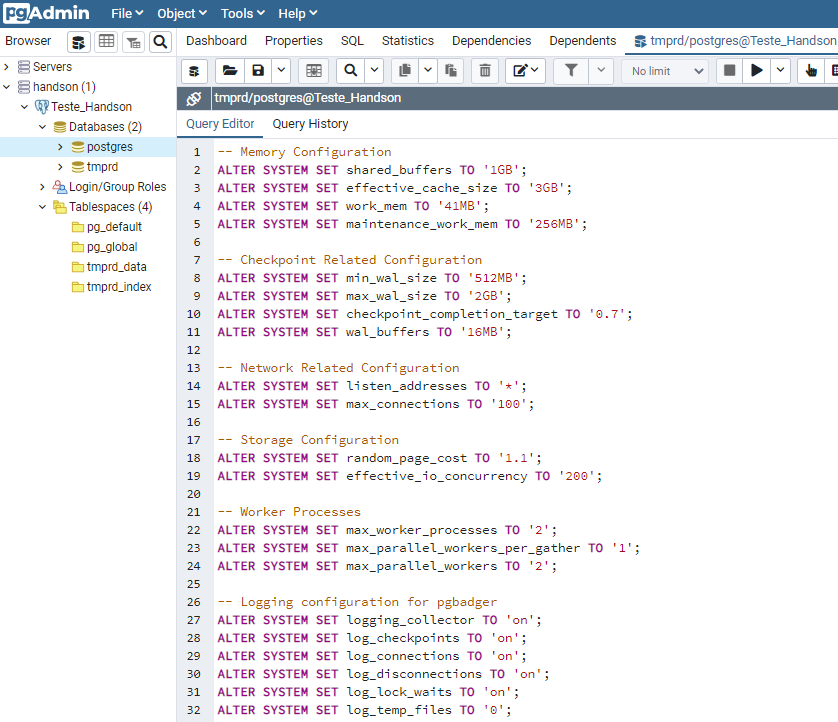This screenshot has height=722, width=838.
Task: Click the Commit hand icon
Action: [x=811, y=71]
